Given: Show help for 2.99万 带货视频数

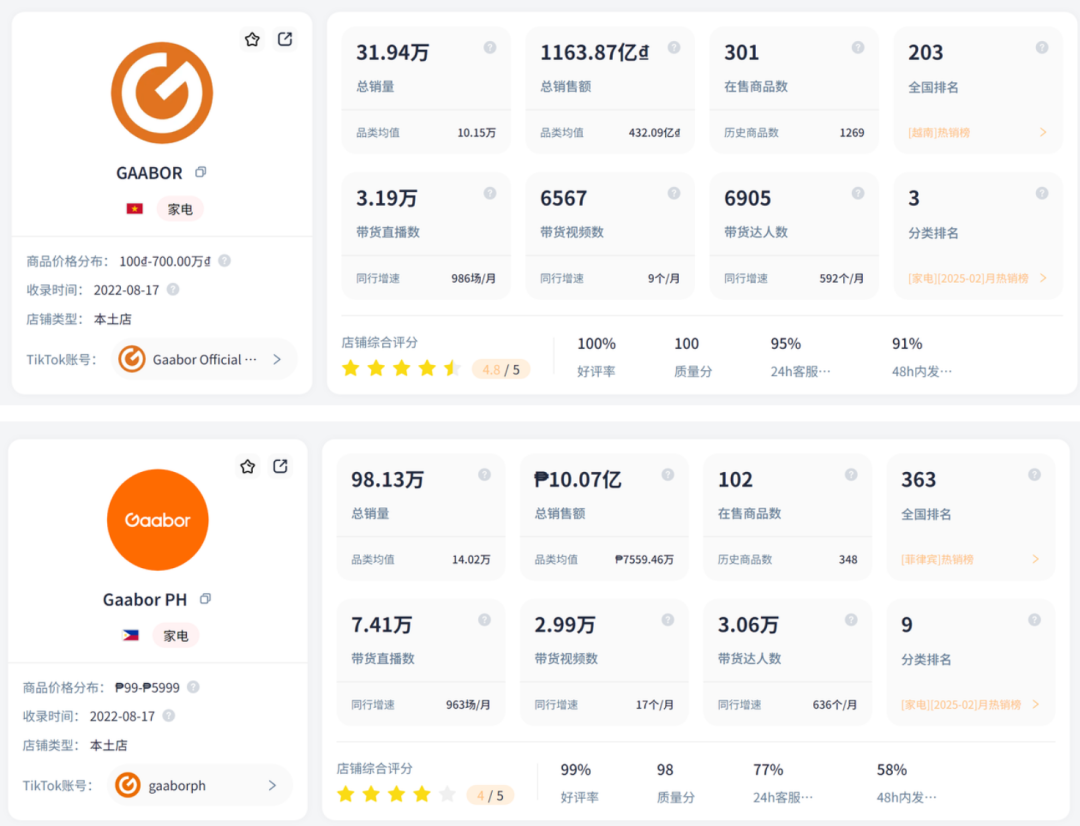Looking at the screenshot, I should (x=668, y=620).
